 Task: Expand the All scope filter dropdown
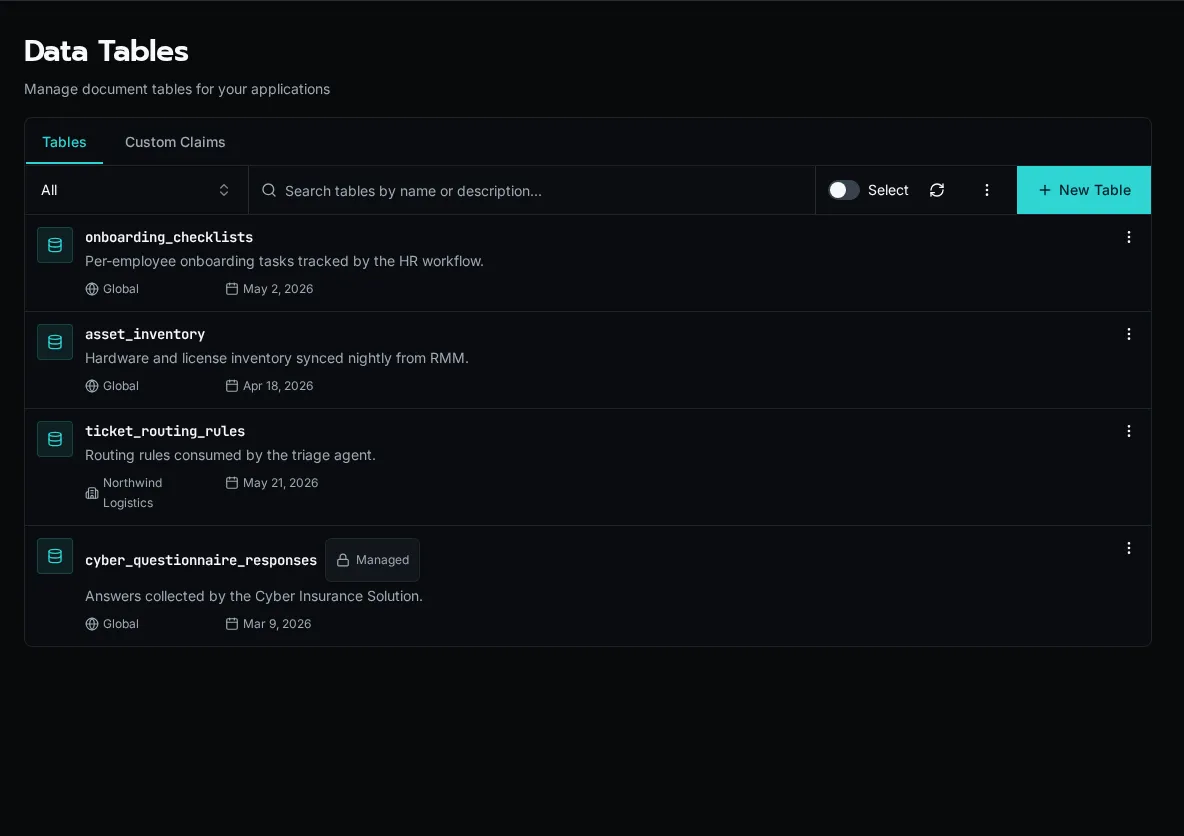coord(137,190)
